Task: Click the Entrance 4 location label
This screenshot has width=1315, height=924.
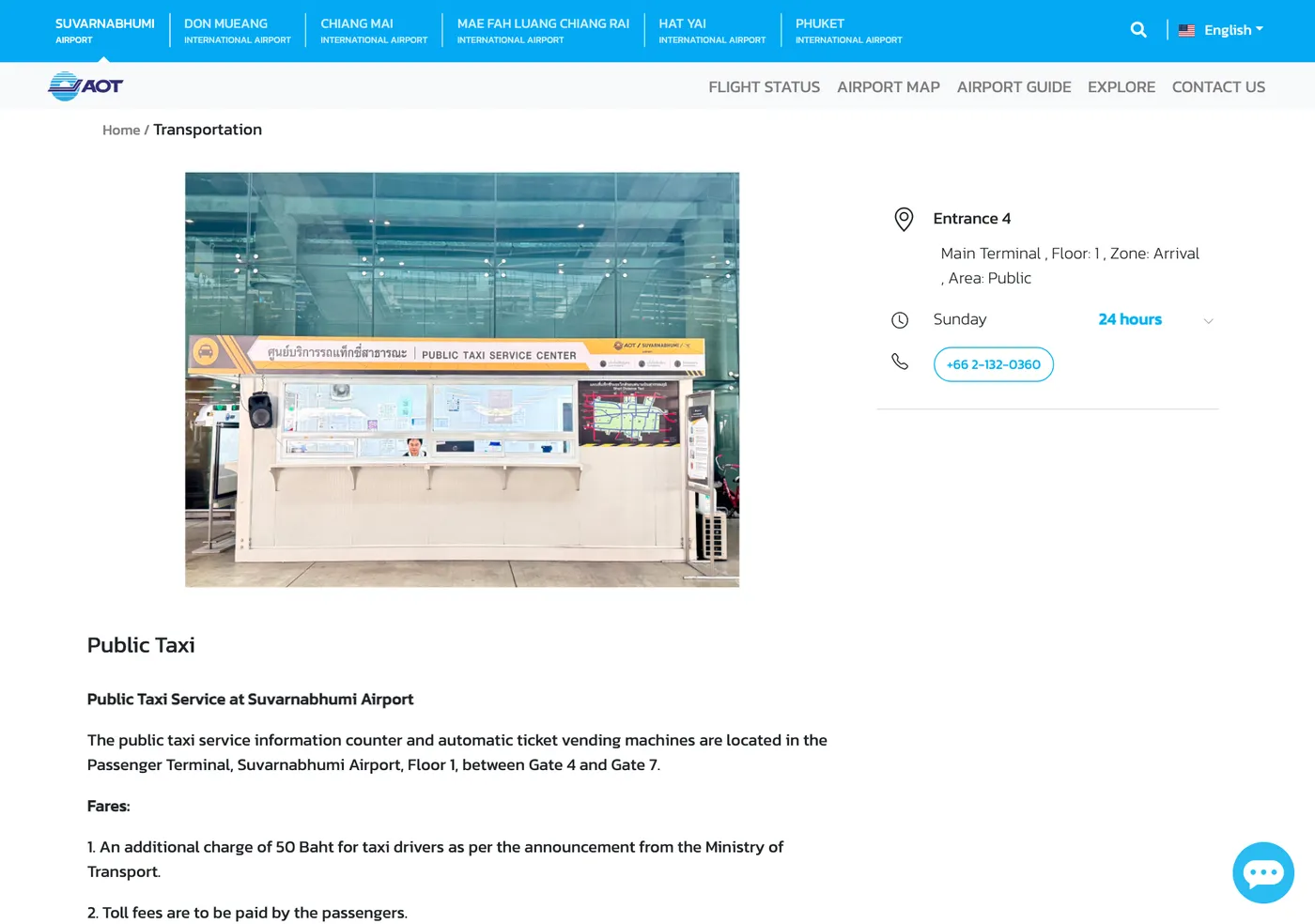Action: point(972,219)
